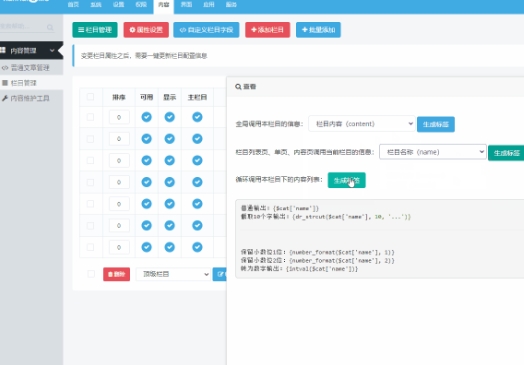Expand the 内容管理 sidebar chevron
The image size is (524, 365).
coord(52,50)
